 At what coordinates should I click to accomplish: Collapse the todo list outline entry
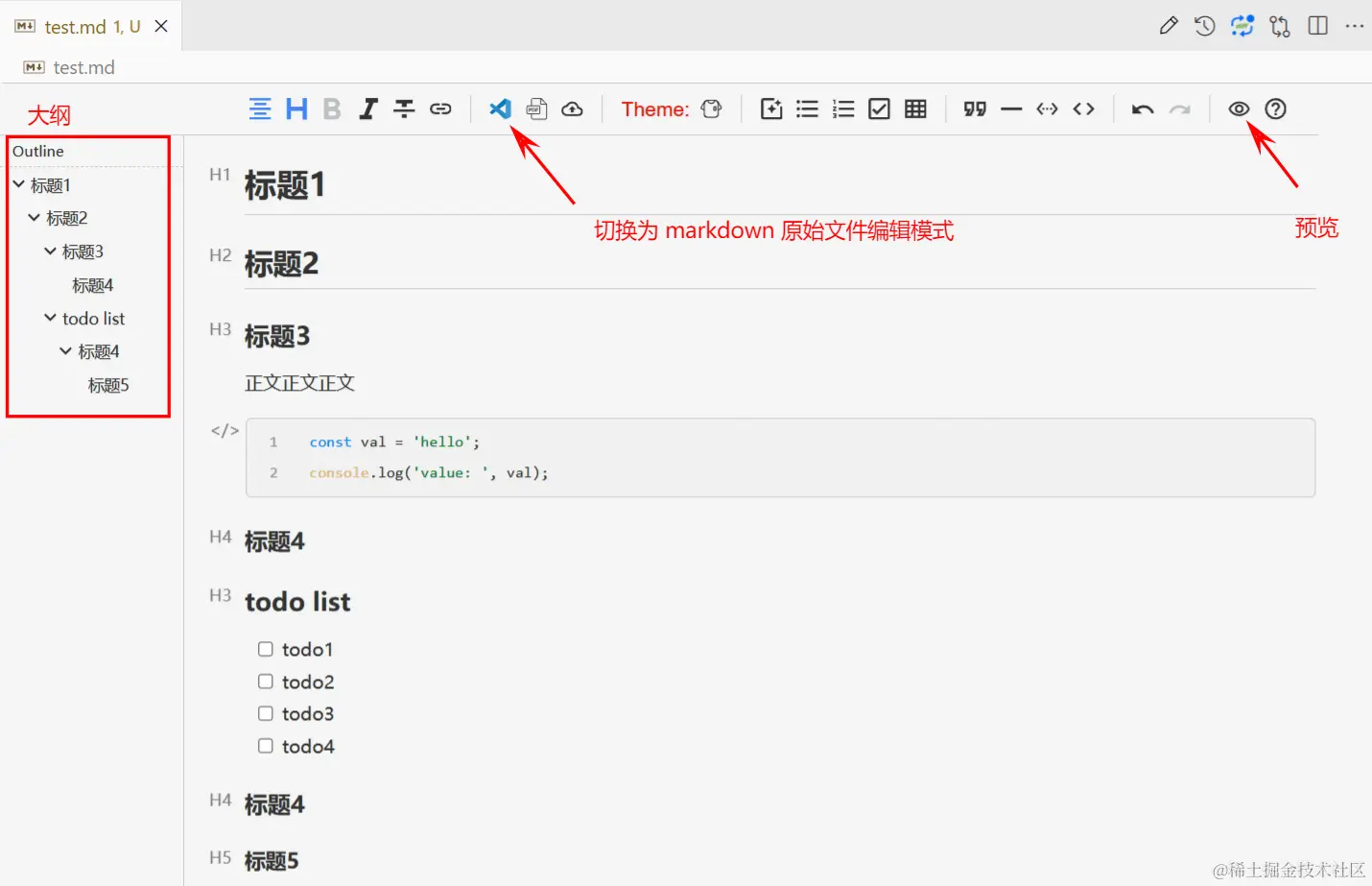tap(50, 318)
